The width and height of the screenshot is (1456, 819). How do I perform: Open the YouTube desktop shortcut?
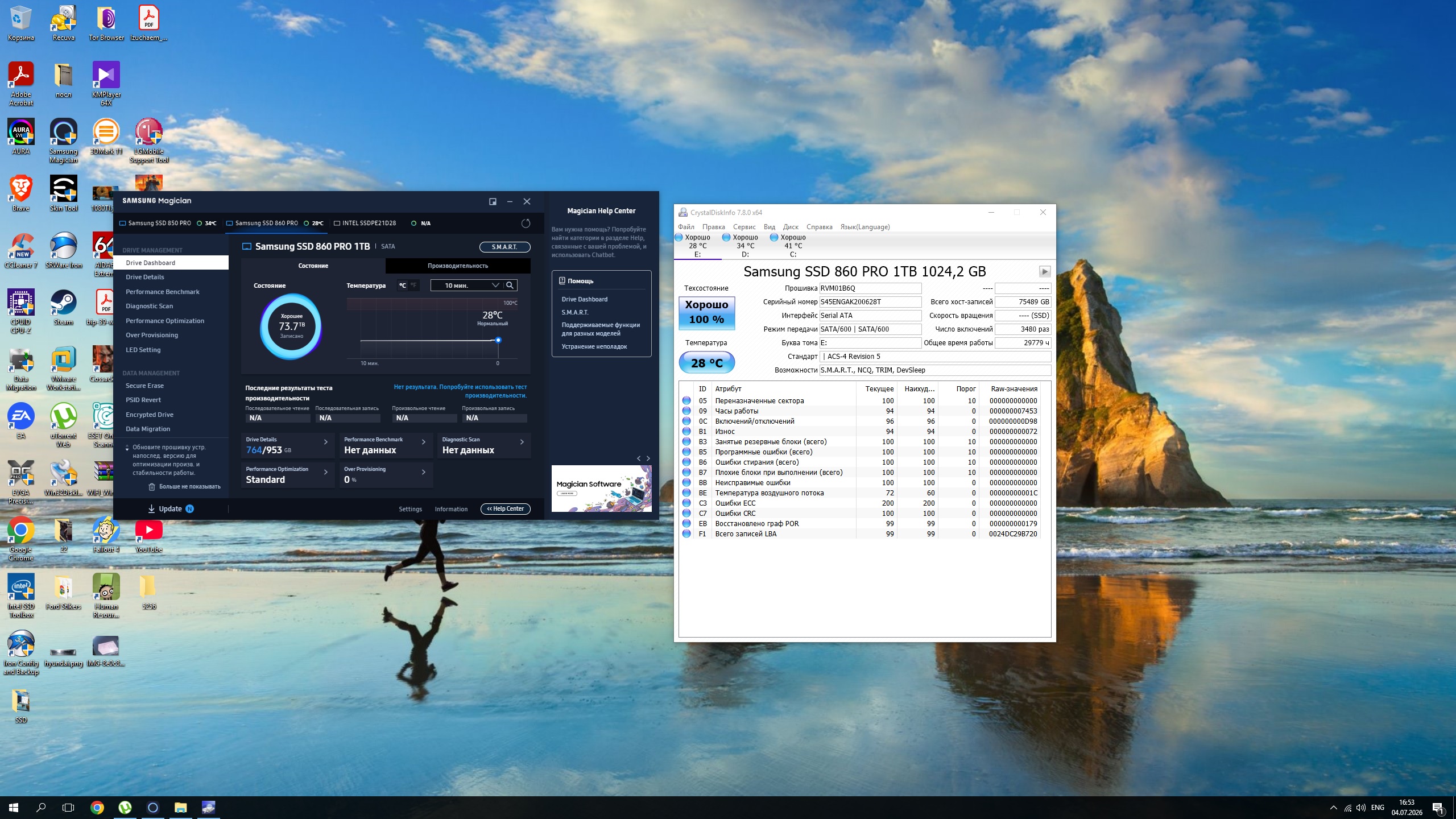[149, 535]
